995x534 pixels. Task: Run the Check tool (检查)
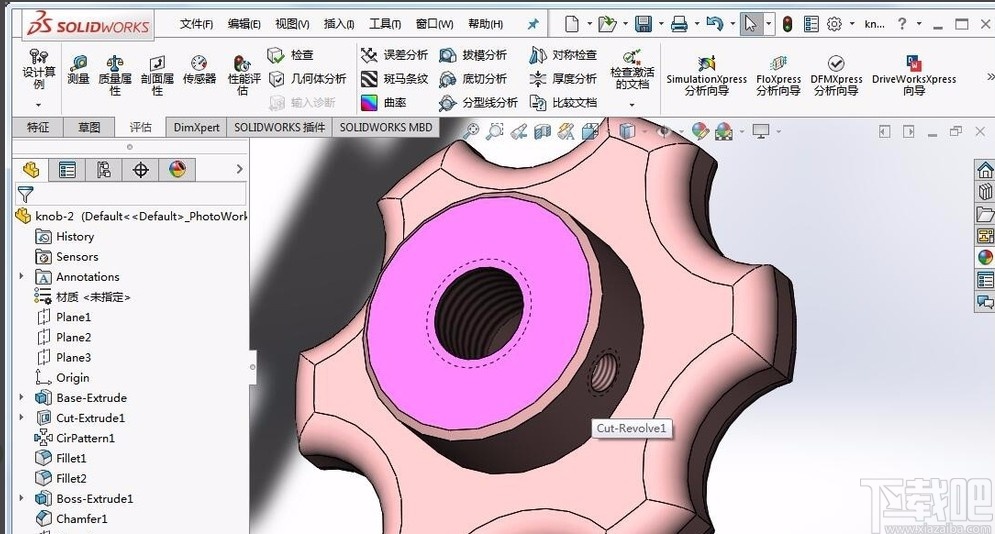(291, 55)
